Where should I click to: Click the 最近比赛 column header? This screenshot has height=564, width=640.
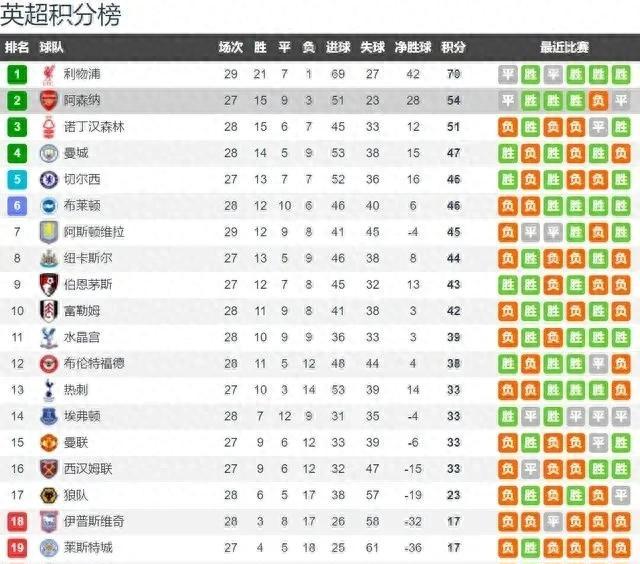tap(564, 47)
